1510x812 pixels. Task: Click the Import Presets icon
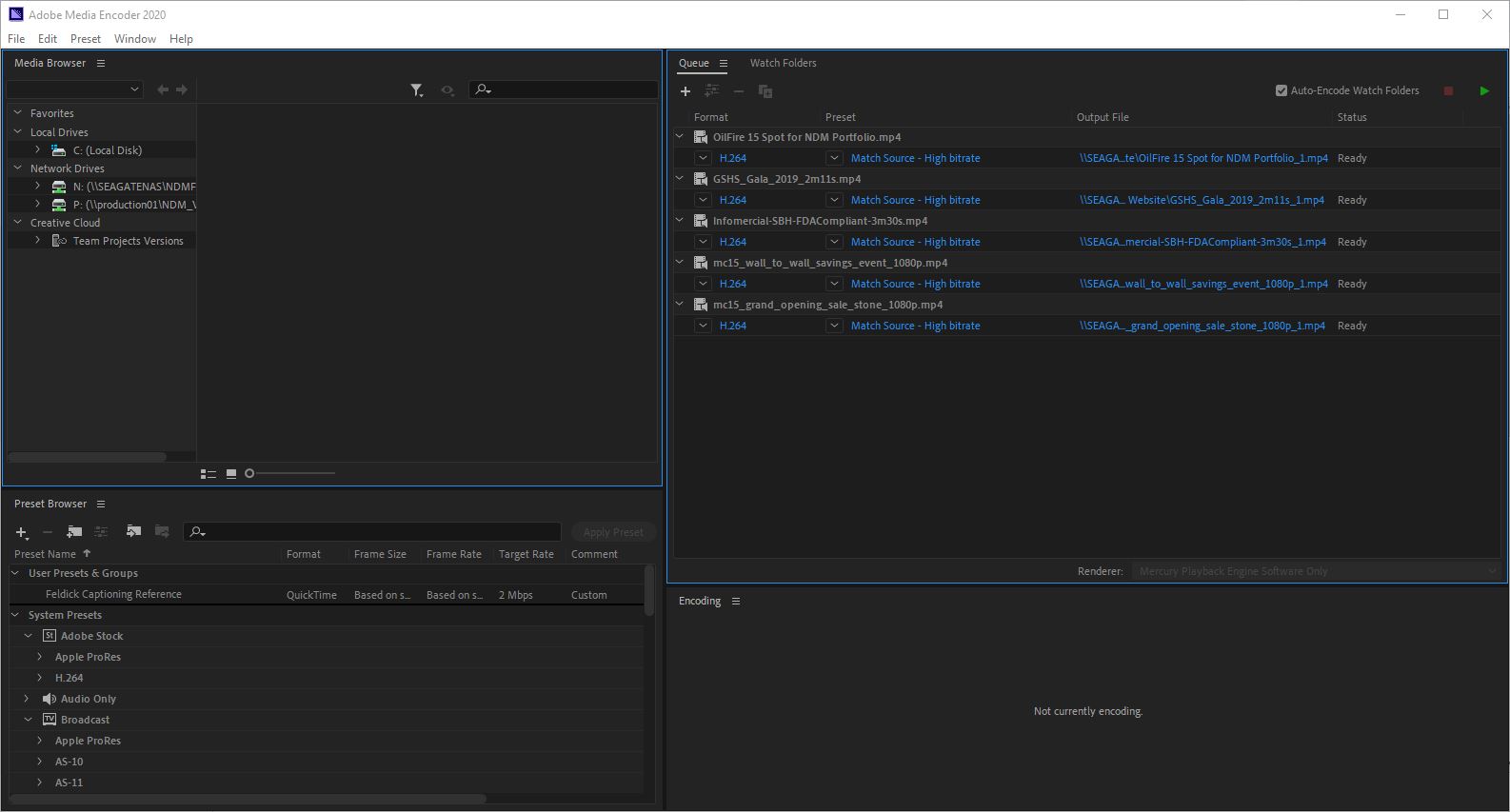[x=133, y=532]
